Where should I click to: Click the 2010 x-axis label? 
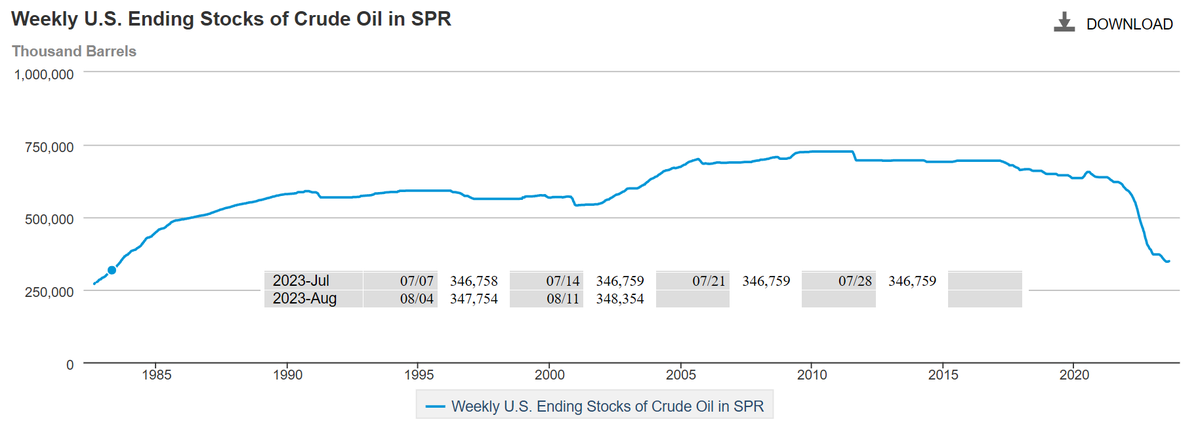pos(811,375)
